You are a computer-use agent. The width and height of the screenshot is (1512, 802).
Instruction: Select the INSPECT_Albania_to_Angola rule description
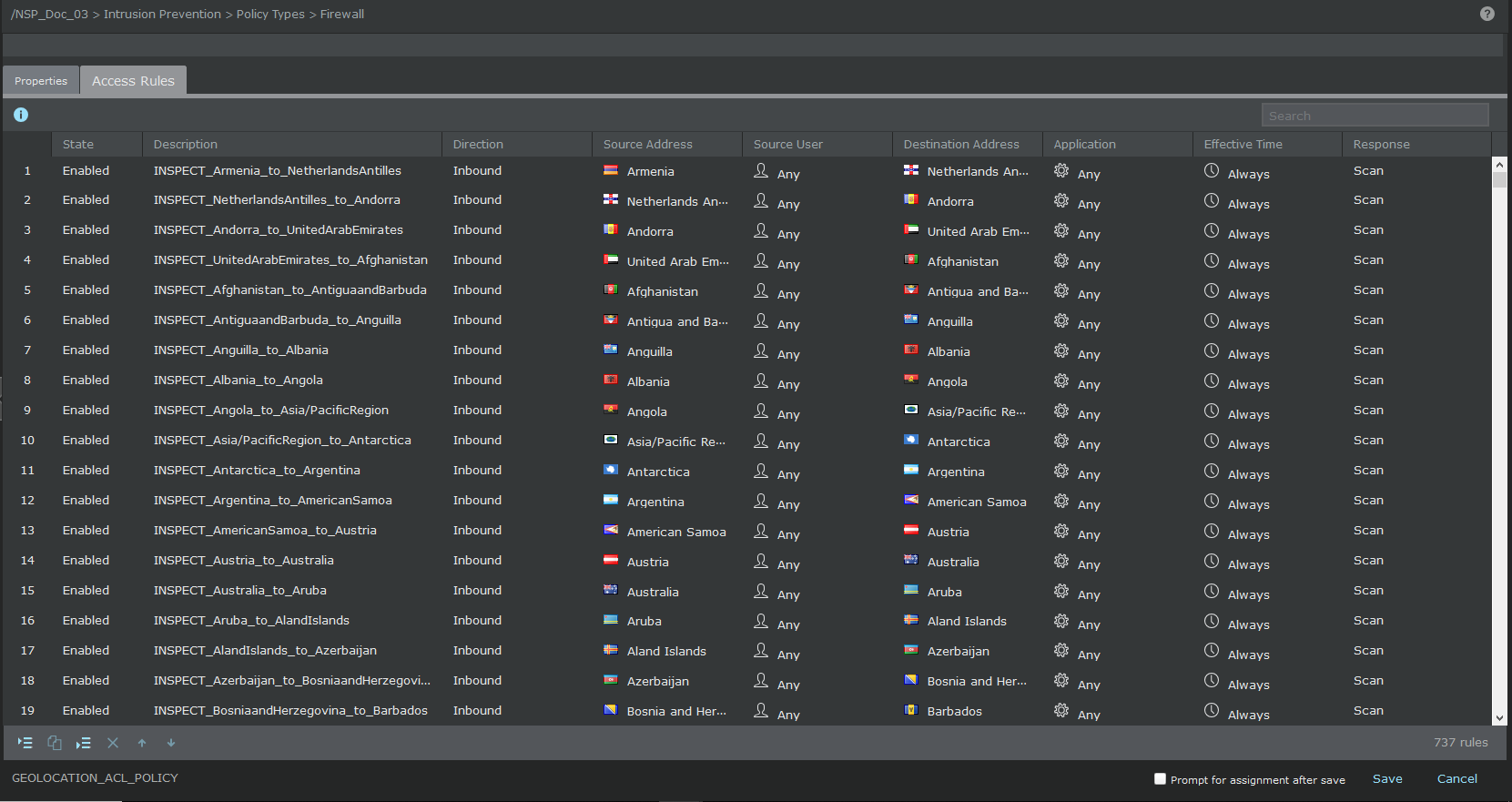click(x=238, y=381)
